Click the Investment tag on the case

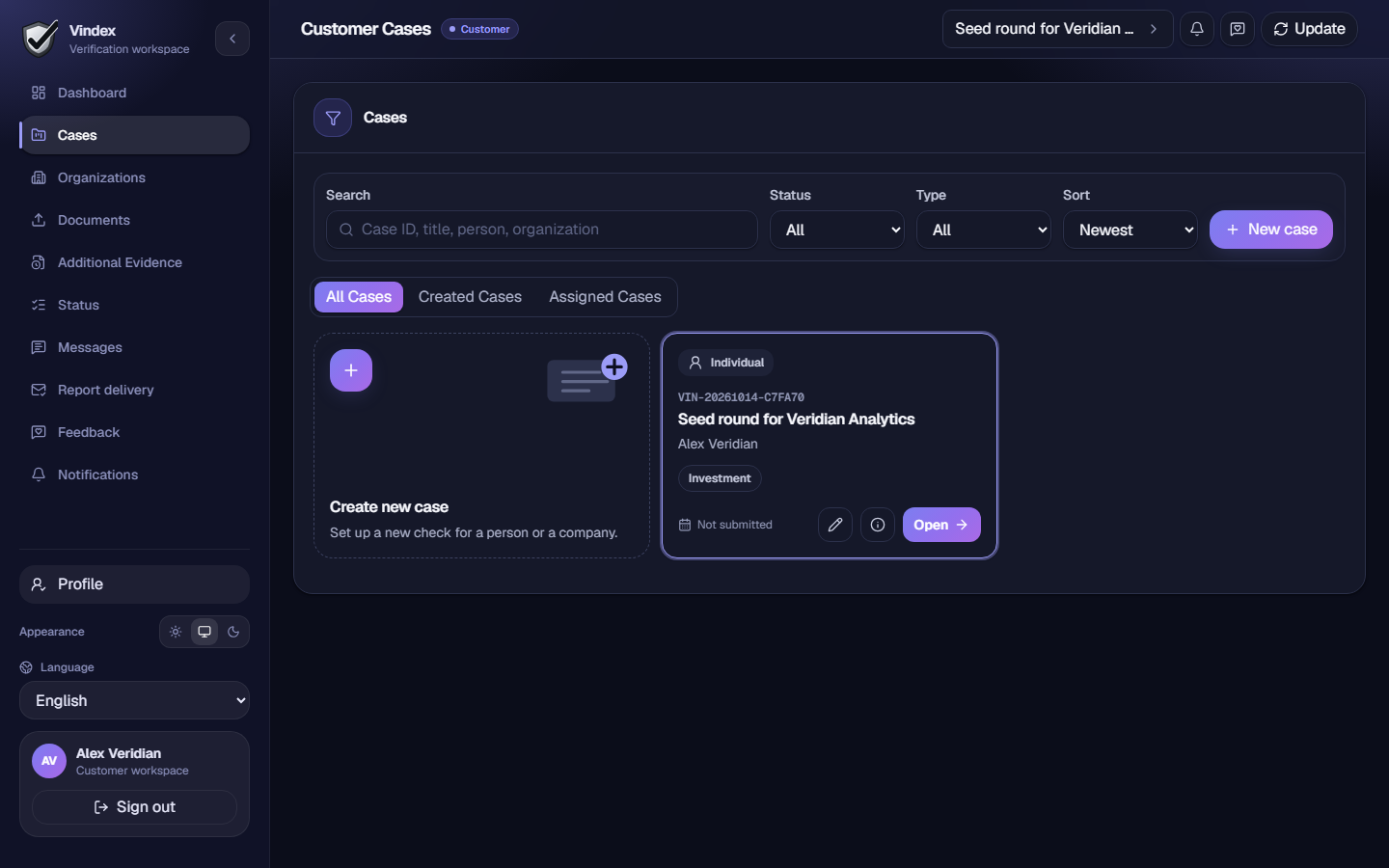(720, 478)
